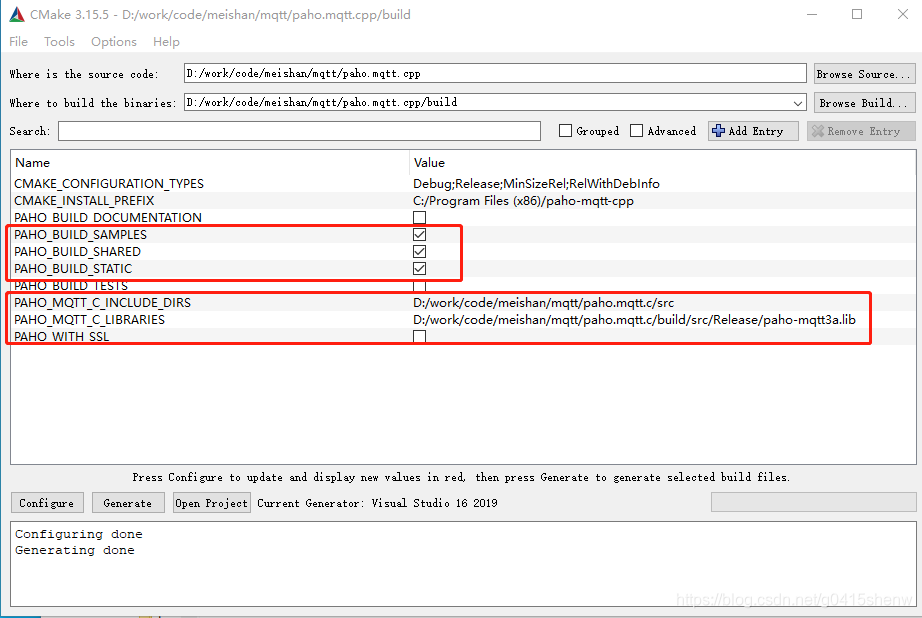Select the PAHO_BUILD_DOCUMENTATION row name
The width and height of the screenshot is (922, 618).
point(108,218)
